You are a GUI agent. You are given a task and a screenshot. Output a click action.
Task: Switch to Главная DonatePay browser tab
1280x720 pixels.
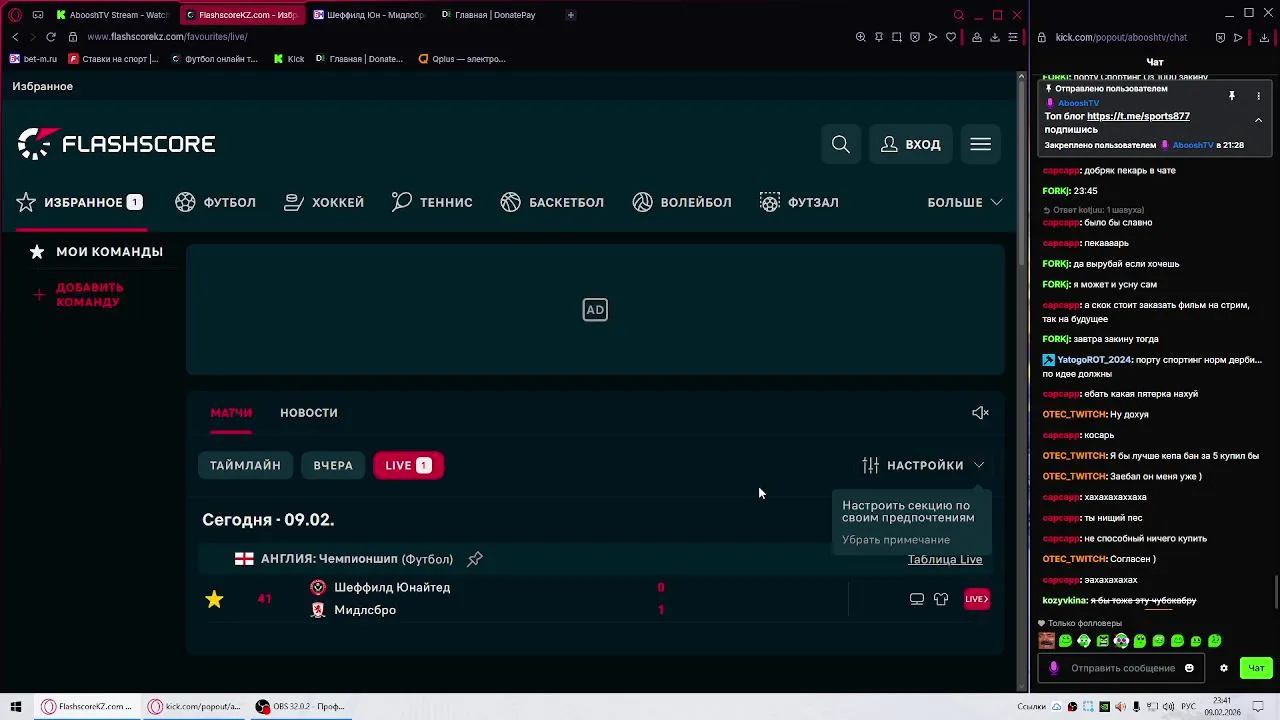point(496,15)
